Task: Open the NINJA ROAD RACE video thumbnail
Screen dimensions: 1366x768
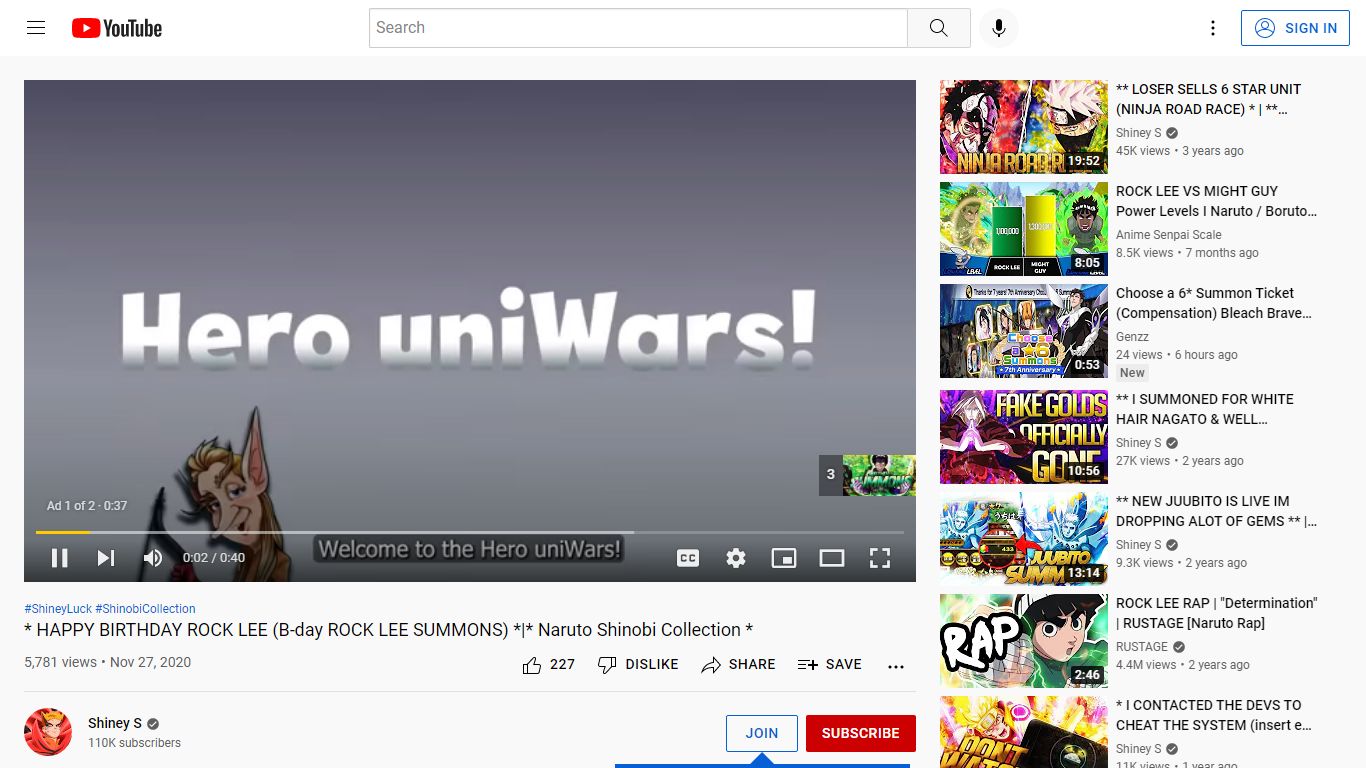Action: 1024,127
